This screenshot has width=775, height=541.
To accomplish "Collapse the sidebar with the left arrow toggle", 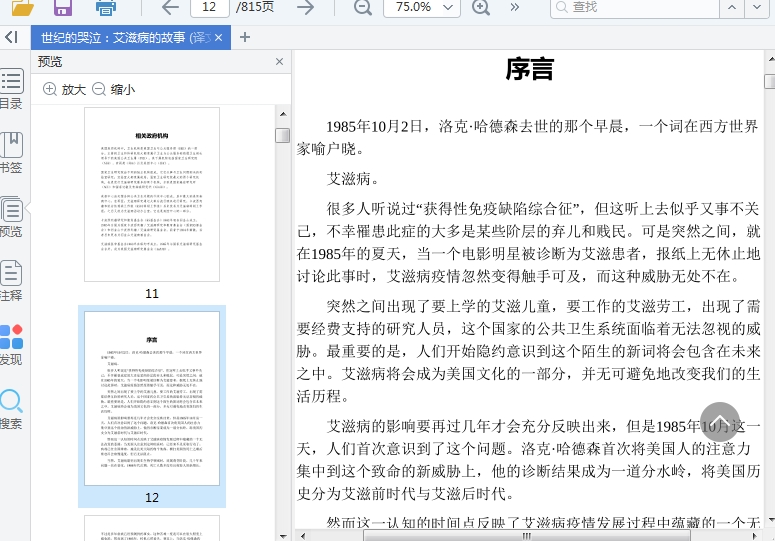I will pos(11,38).
